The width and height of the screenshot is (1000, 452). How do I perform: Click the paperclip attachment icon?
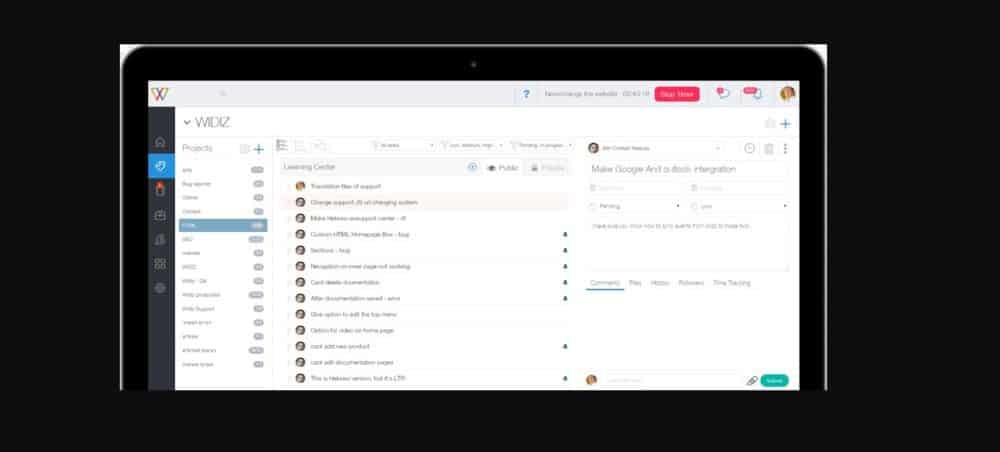pyautogui.click(x=752, y=381)
